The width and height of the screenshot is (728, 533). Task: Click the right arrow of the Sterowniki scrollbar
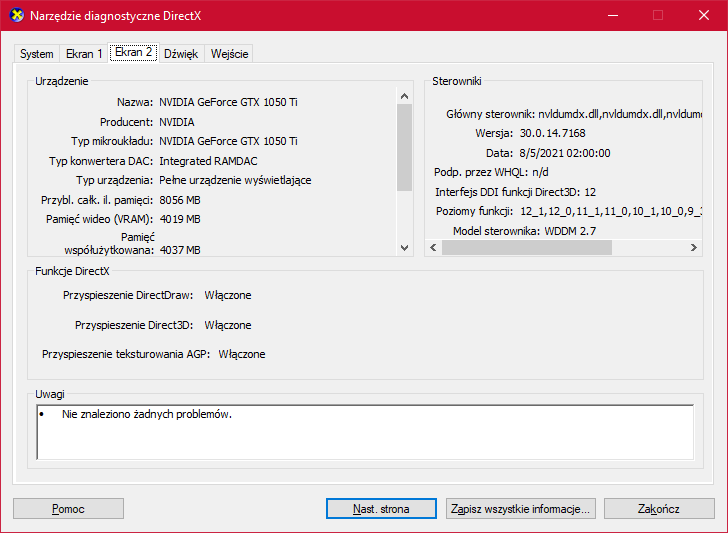(694, 247)
